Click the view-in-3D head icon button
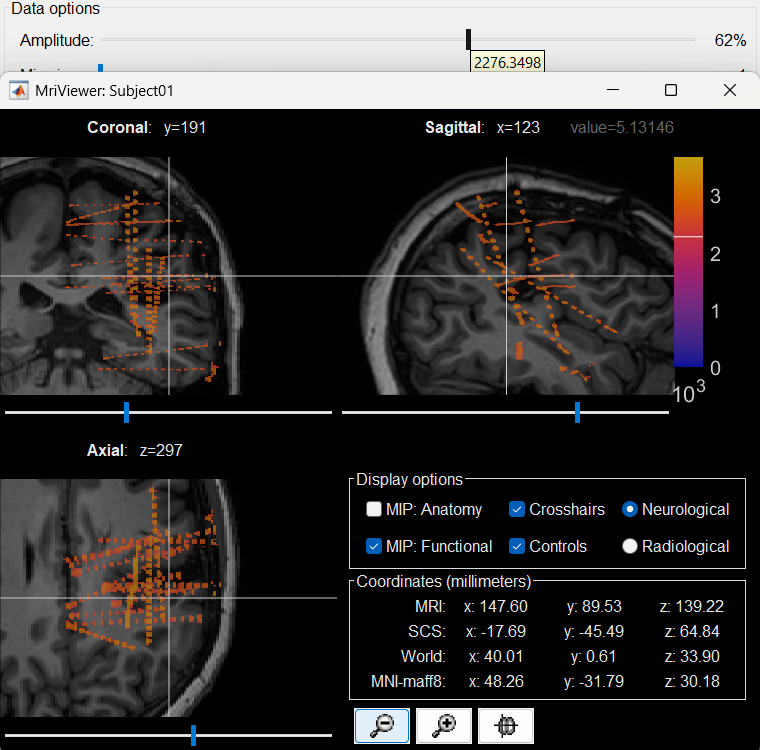 [x=506, y=727]
